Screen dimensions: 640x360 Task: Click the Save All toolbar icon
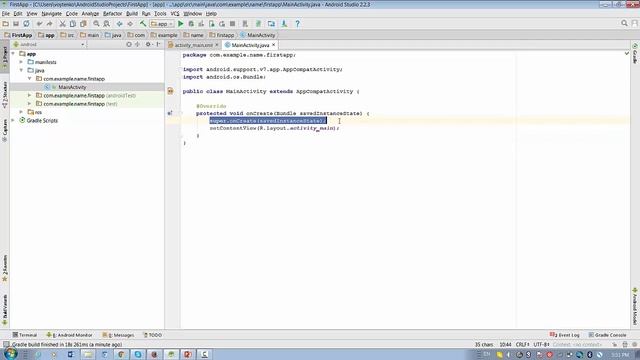coord(16,24)
